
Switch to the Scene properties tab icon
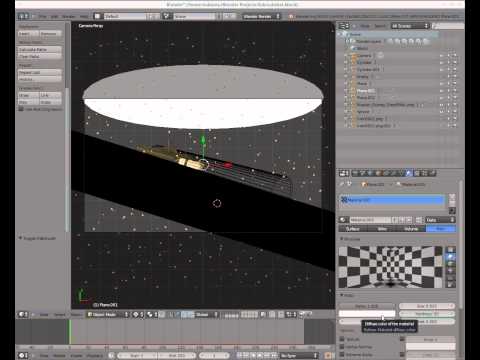pyautogui.click(x=363, y=173)
